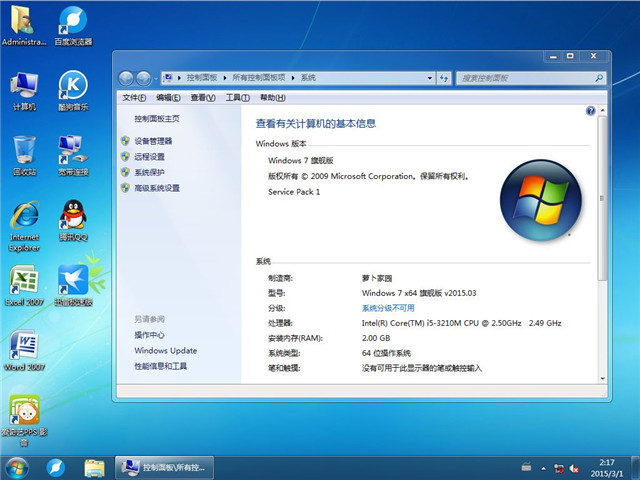Image resolution: width=640 pixels, height=480 pixels.
Task: Expand the arrow after 控制面板 breadcrumb
Action: 225,78
